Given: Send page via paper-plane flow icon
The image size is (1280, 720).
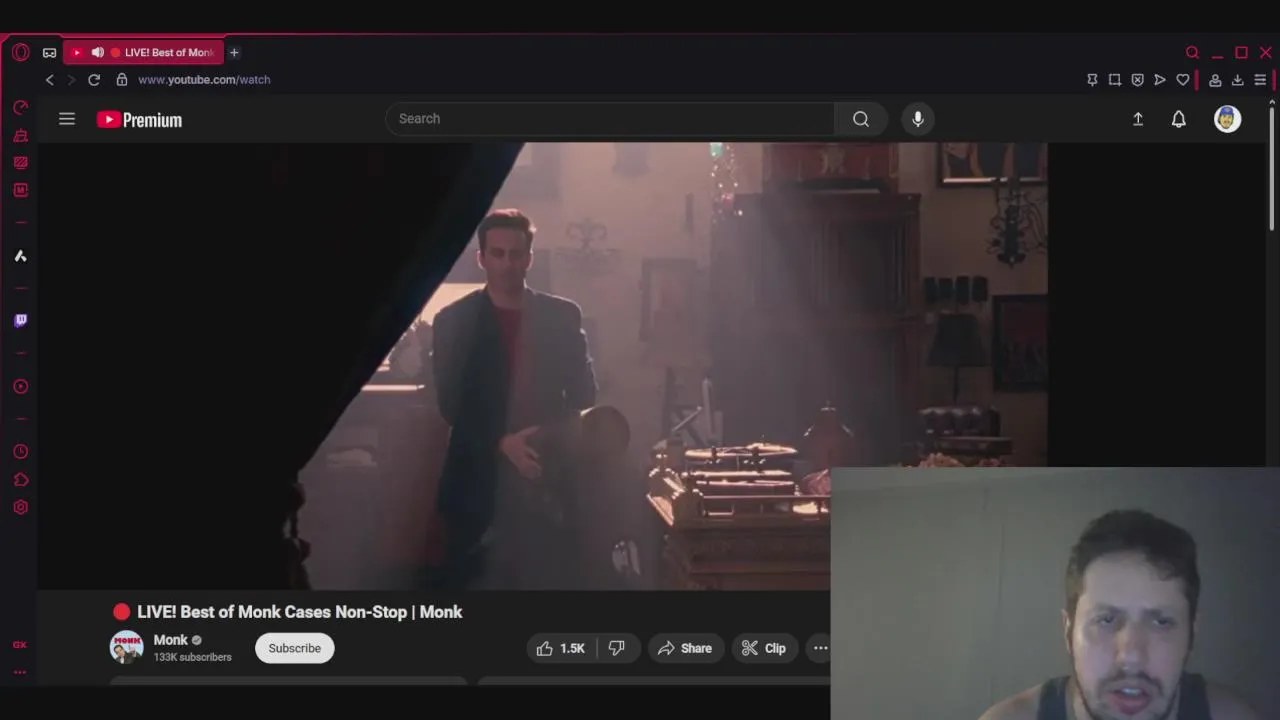Looking at the screenshot, I should click(1160, 80).
